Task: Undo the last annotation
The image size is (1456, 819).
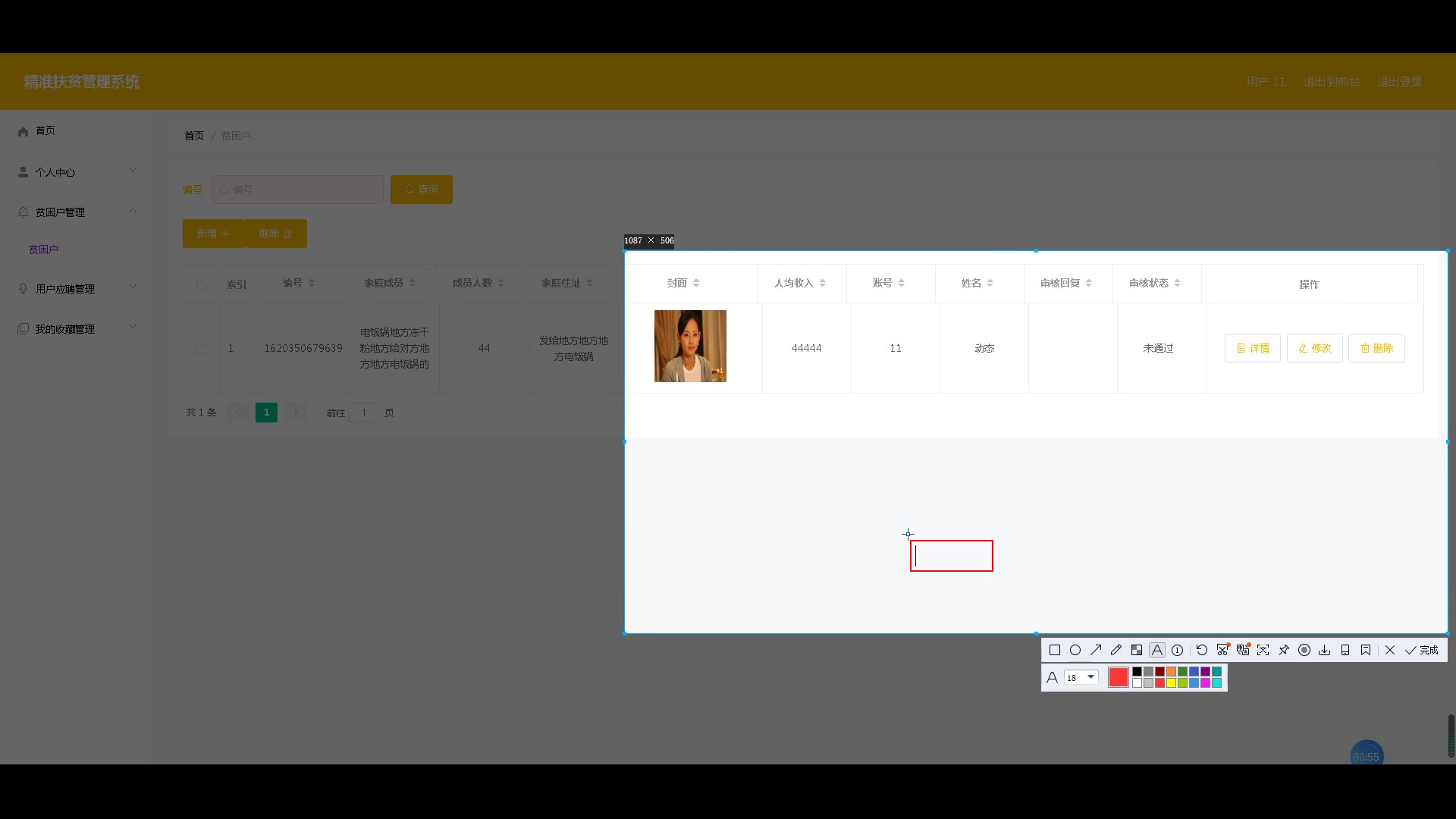Action: [1201, 650]
